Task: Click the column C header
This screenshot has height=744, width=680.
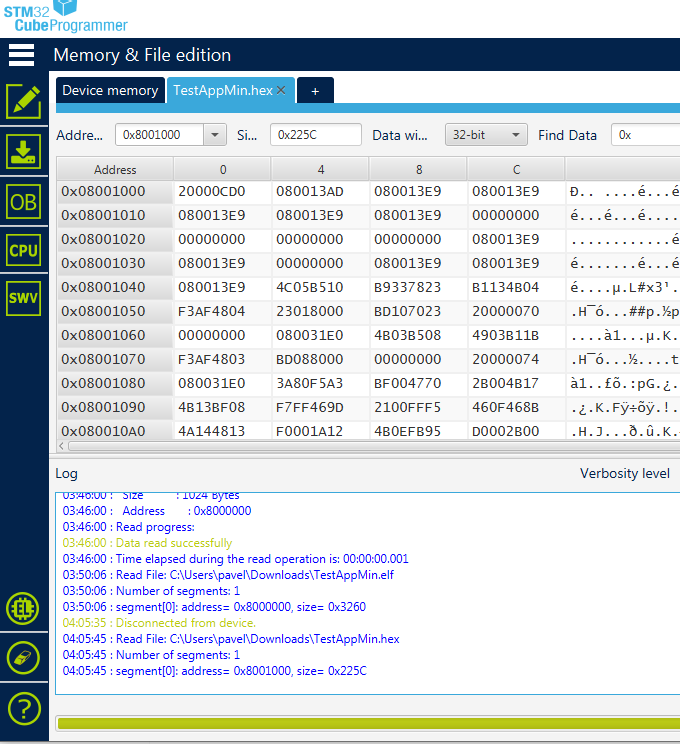Action: 516,169
